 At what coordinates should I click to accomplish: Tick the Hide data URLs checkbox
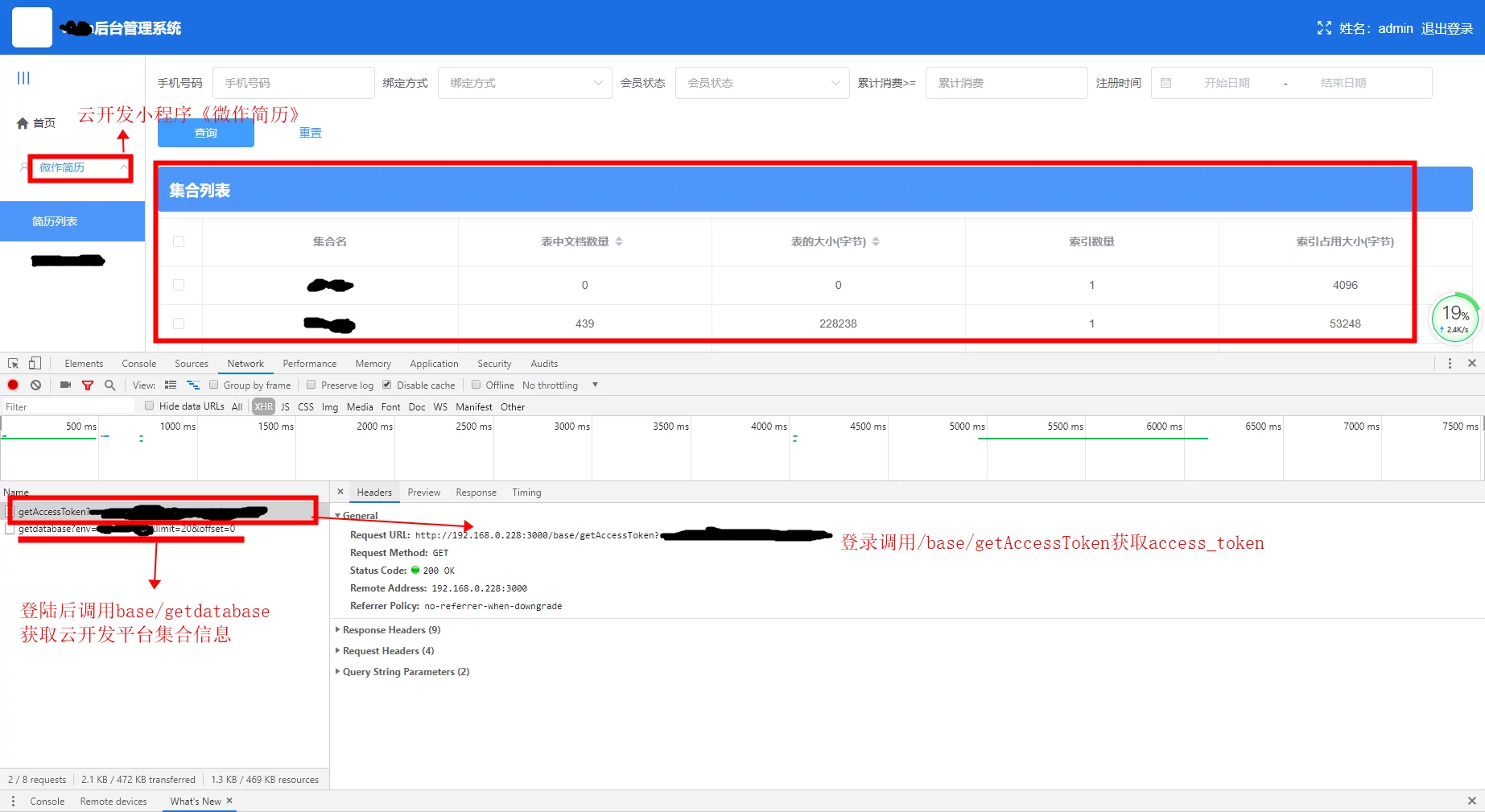(x=150, y=406)
